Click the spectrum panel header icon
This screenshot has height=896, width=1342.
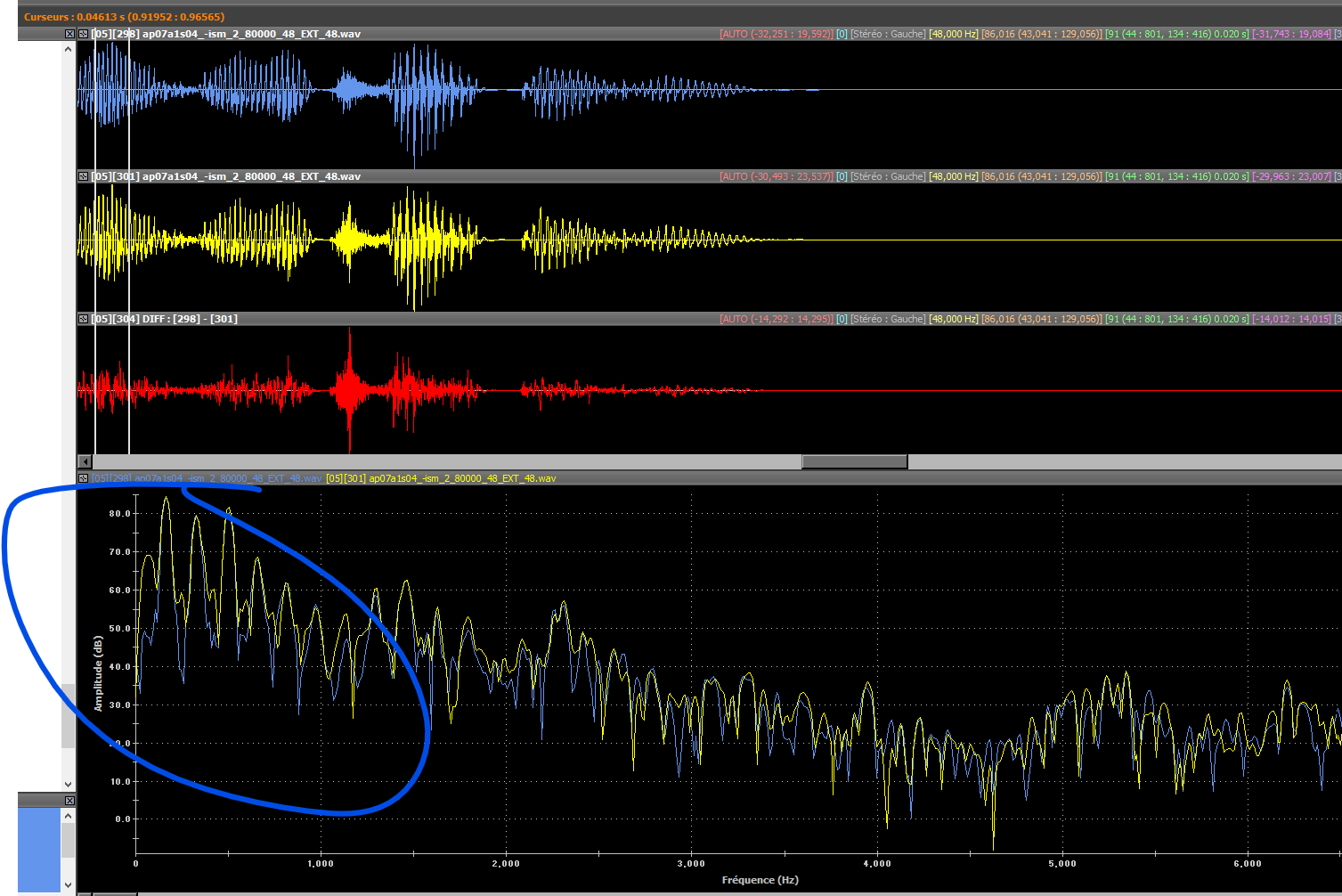tap(83, 478)
